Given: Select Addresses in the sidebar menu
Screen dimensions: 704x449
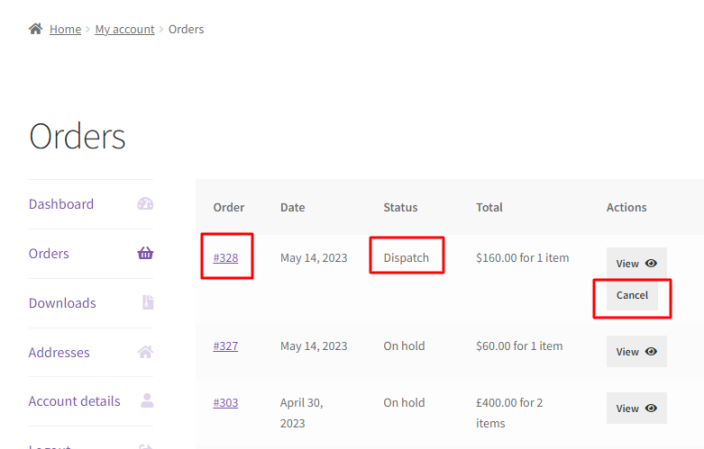Looking at the screenshot, I should (x=59, y=352).
